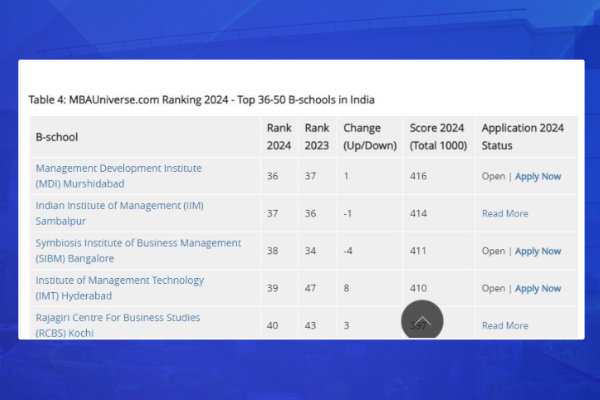This screenshot has width=600, height=400.
Task: Click the Table 4 ranking title text
Action: pyautogui.click(x=201, y=100)
